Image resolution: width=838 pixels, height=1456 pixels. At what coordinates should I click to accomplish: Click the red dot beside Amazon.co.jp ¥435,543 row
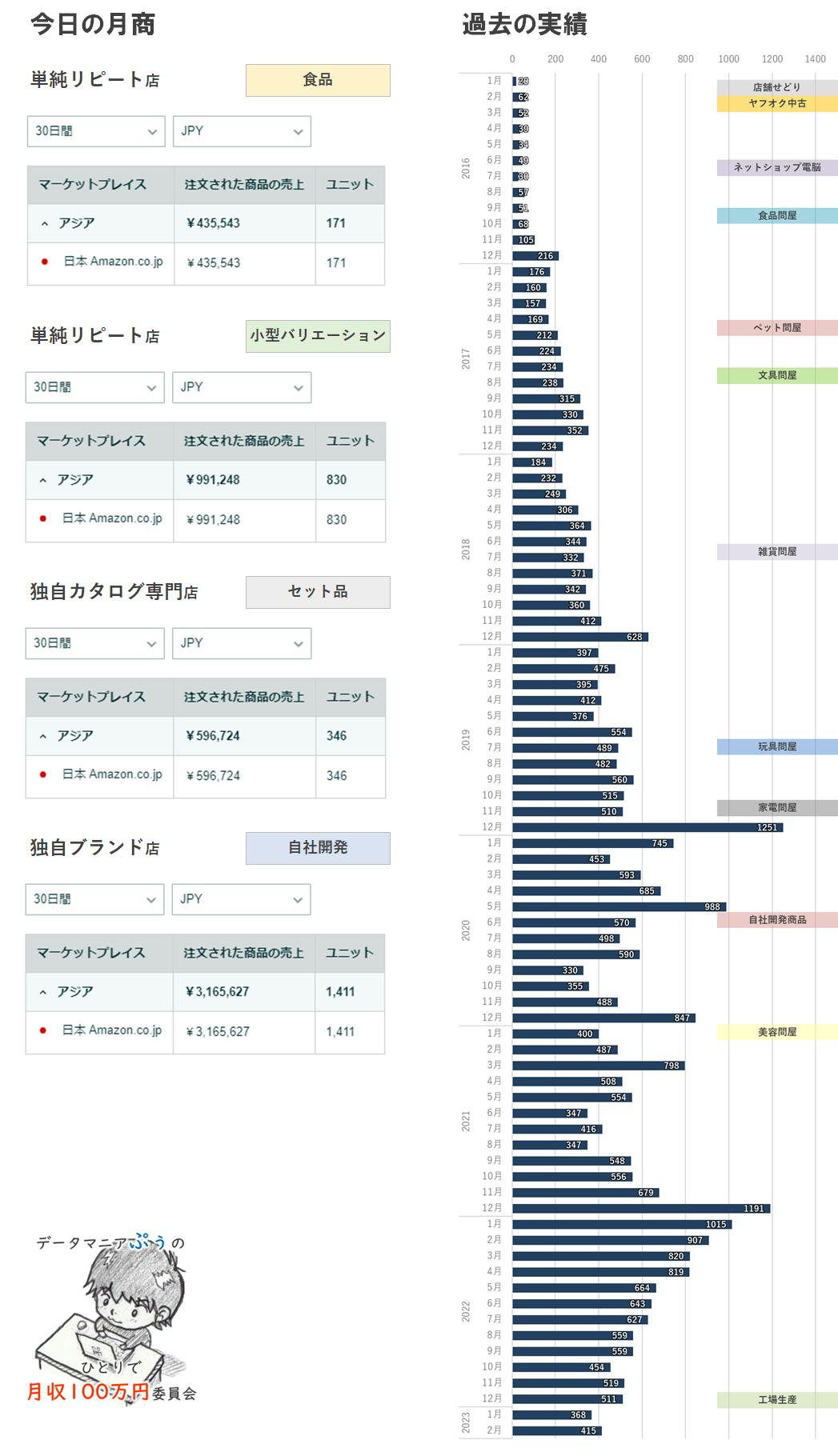click(x=45, y=262)
